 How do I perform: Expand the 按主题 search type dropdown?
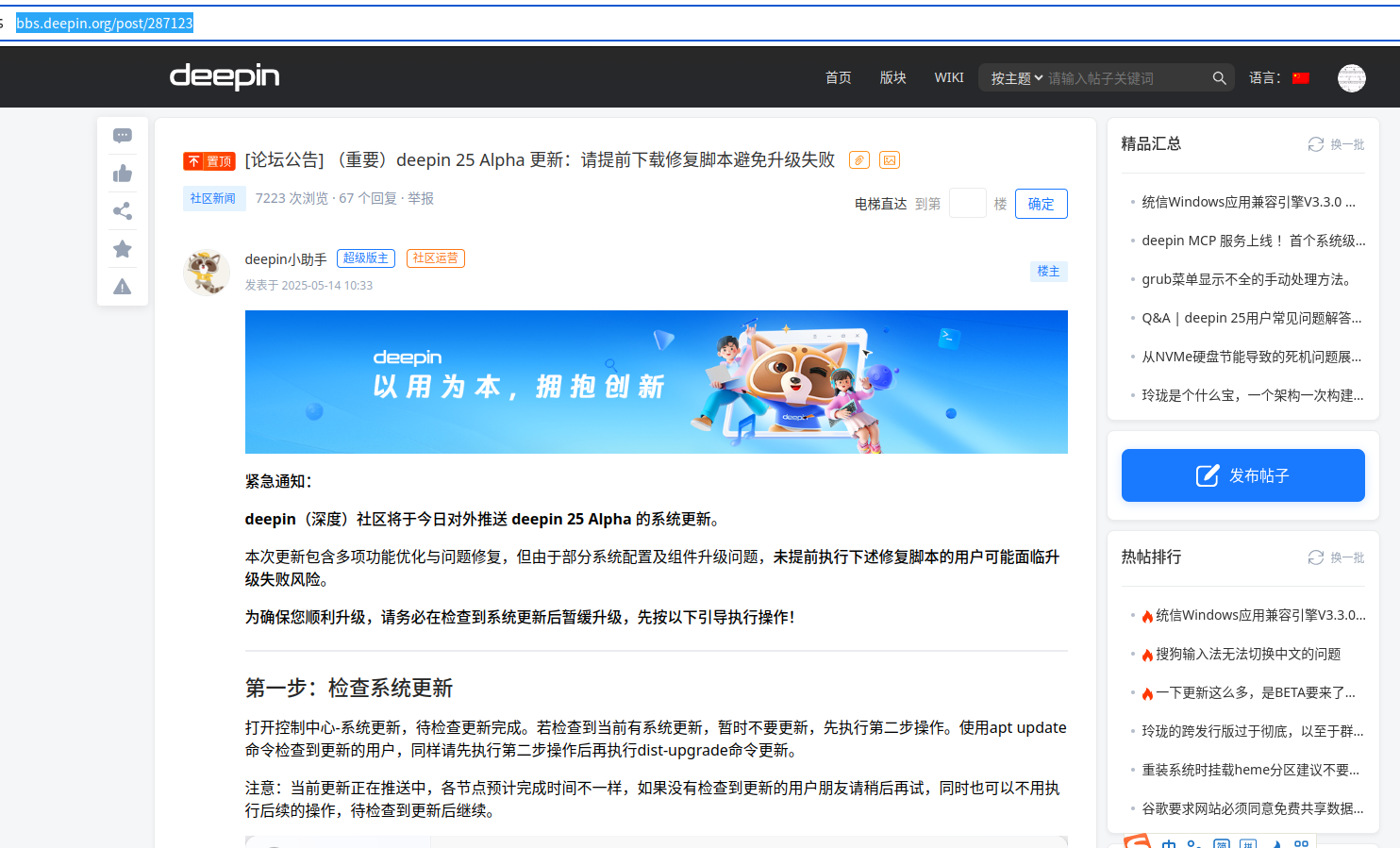click(1016, 78)
